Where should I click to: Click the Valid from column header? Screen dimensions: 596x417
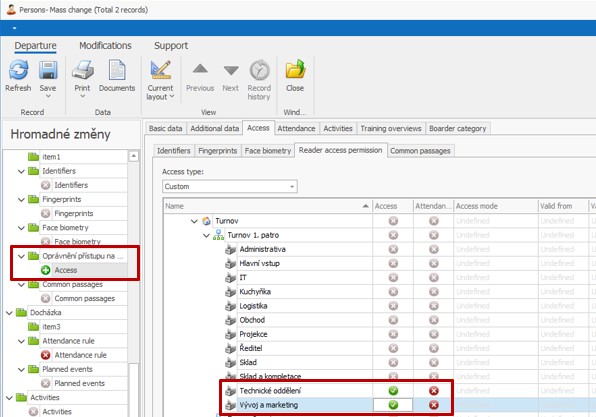pos(563,206)
